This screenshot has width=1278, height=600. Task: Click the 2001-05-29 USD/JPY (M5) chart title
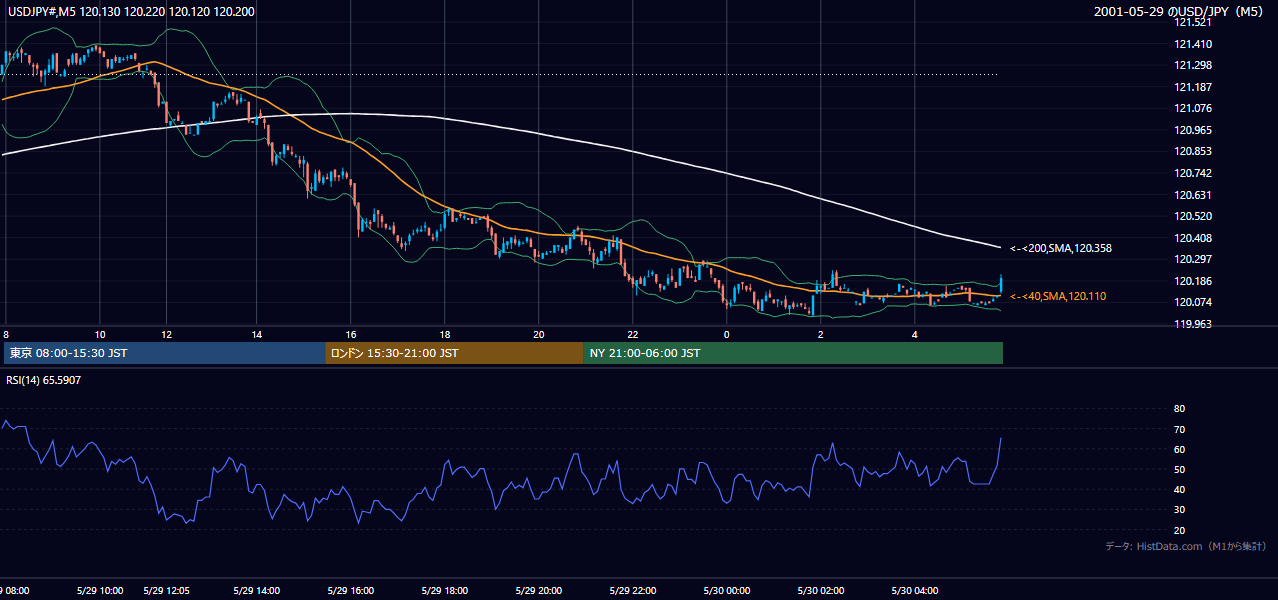tap(1179, 12)
